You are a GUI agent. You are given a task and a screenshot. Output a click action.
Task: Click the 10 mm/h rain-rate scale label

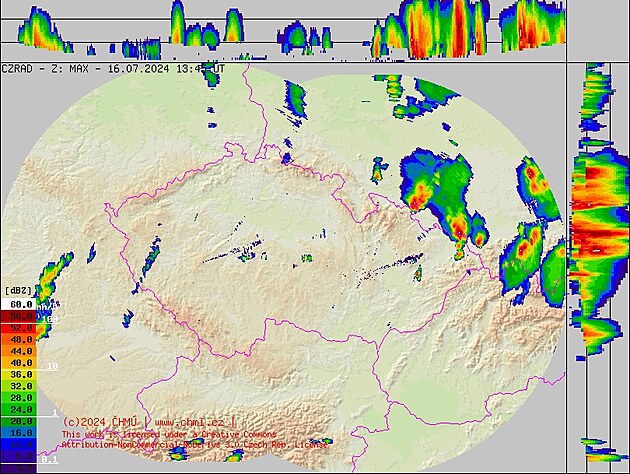[53, 368]
